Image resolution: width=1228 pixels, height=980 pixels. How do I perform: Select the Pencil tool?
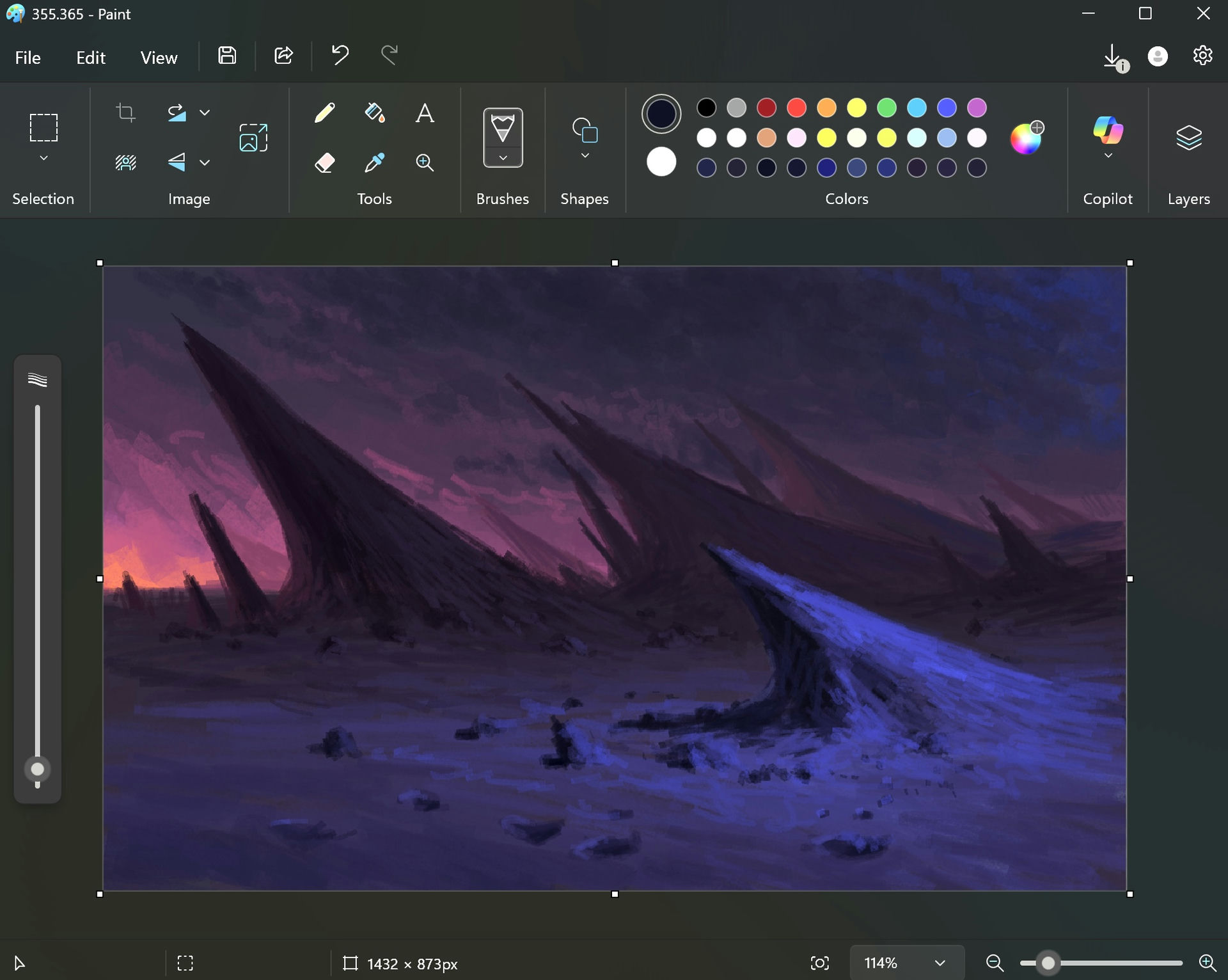pos(325,113)
